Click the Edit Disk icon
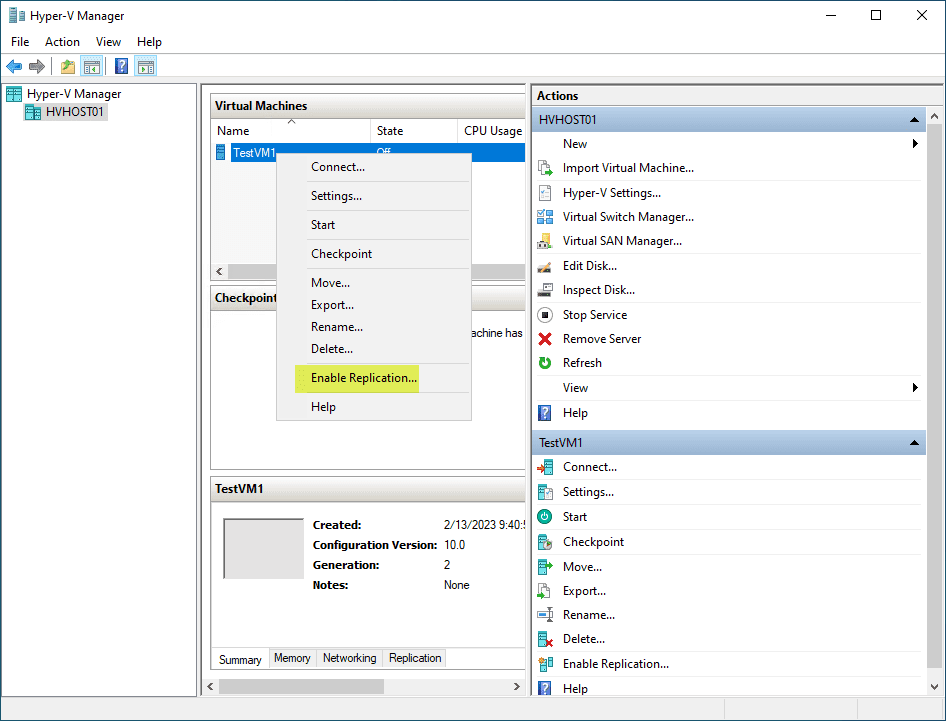 (545, 266)
